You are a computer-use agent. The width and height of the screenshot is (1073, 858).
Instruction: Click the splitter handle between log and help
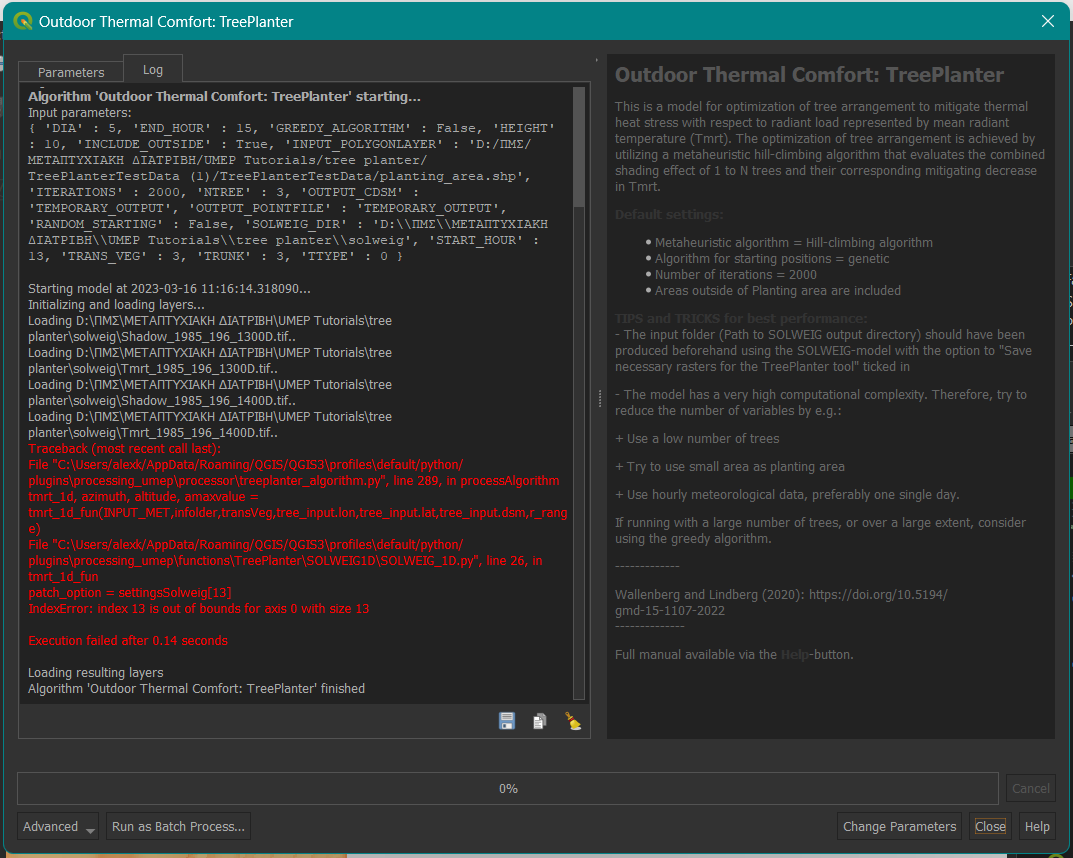point(599,398)
